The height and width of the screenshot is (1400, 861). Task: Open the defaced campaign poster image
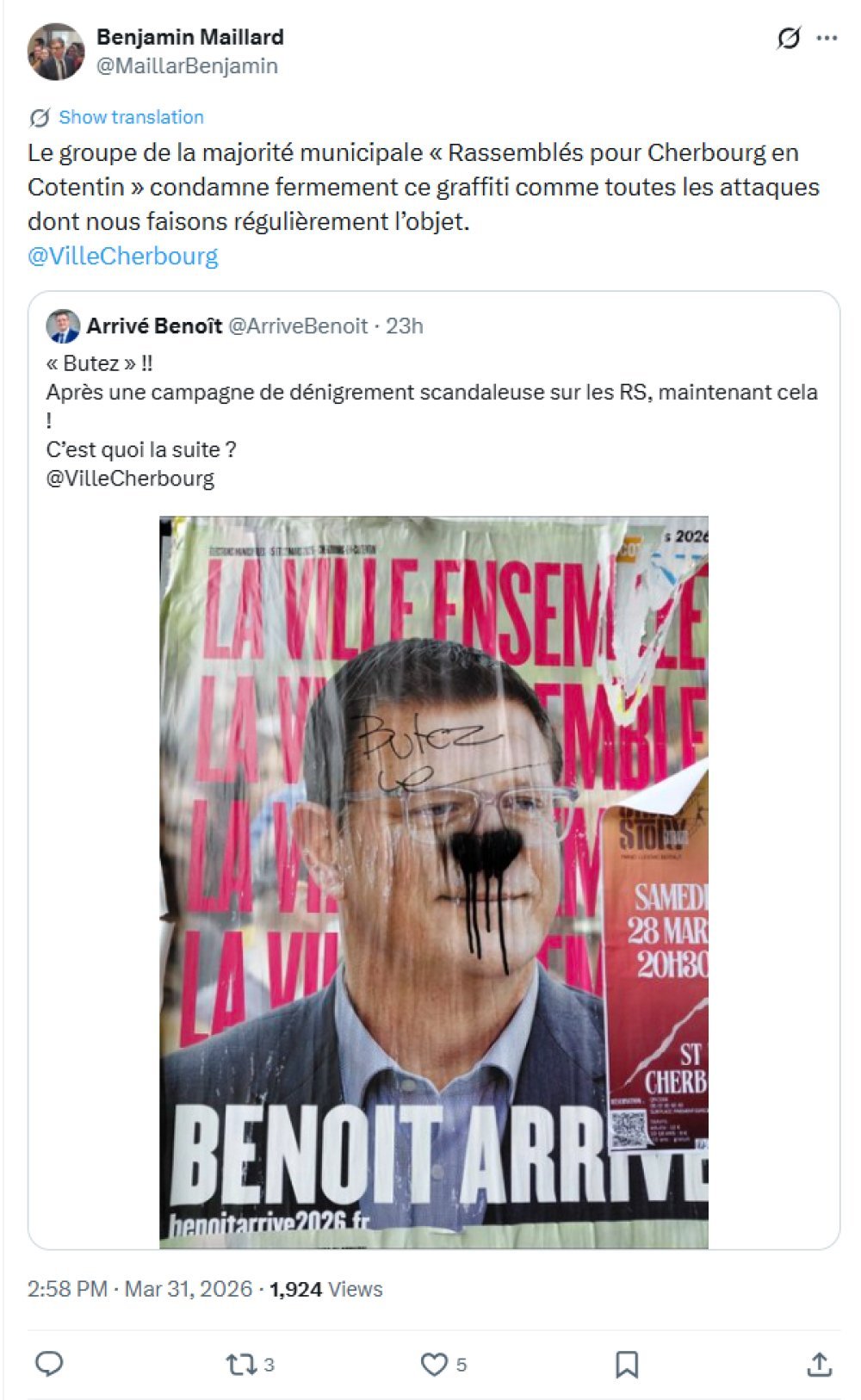[x=434, y=883]
